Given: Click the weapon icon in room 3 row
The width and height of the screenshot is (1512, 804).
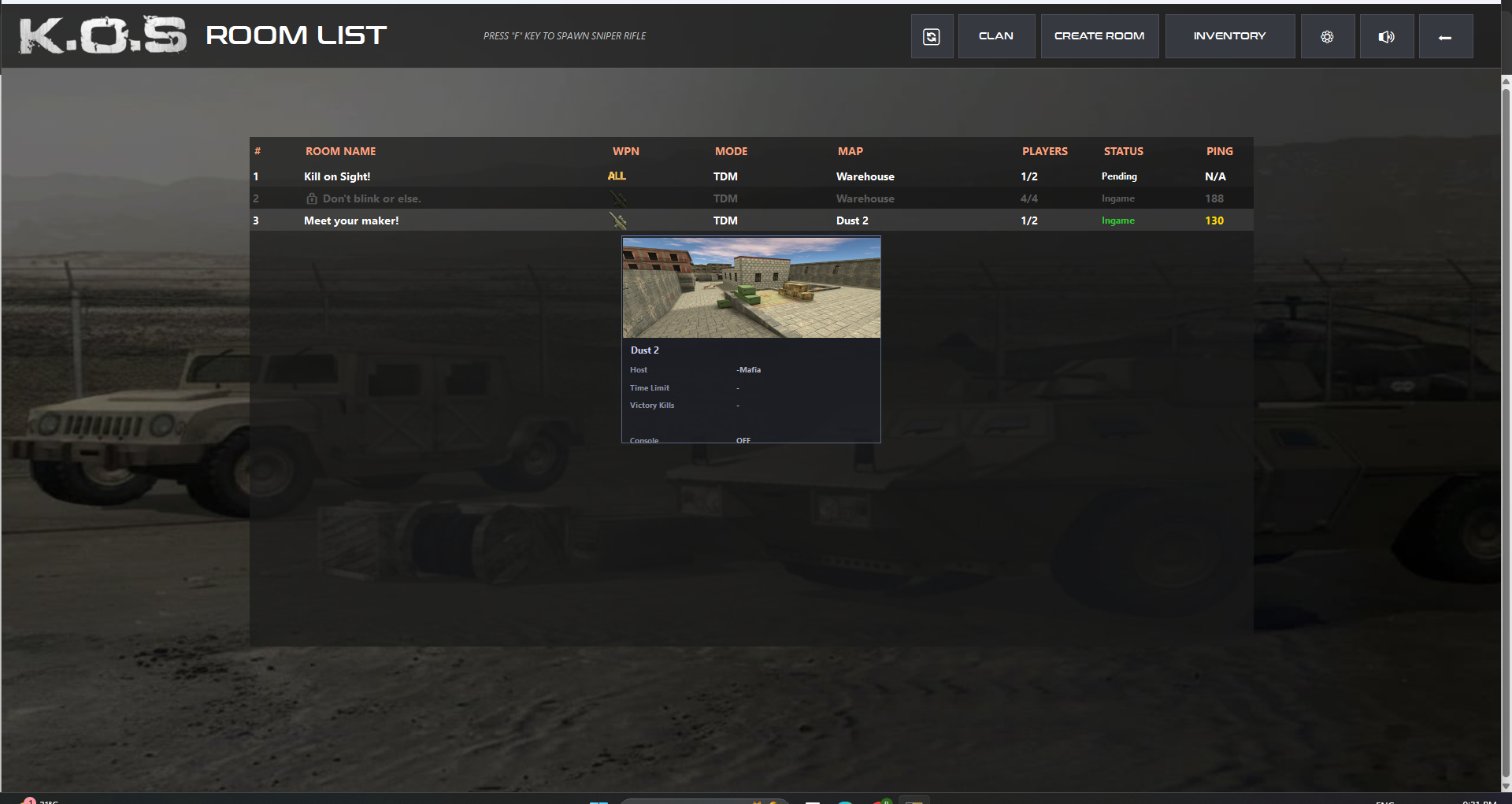Looking at the screenshot, I should 618,220.
